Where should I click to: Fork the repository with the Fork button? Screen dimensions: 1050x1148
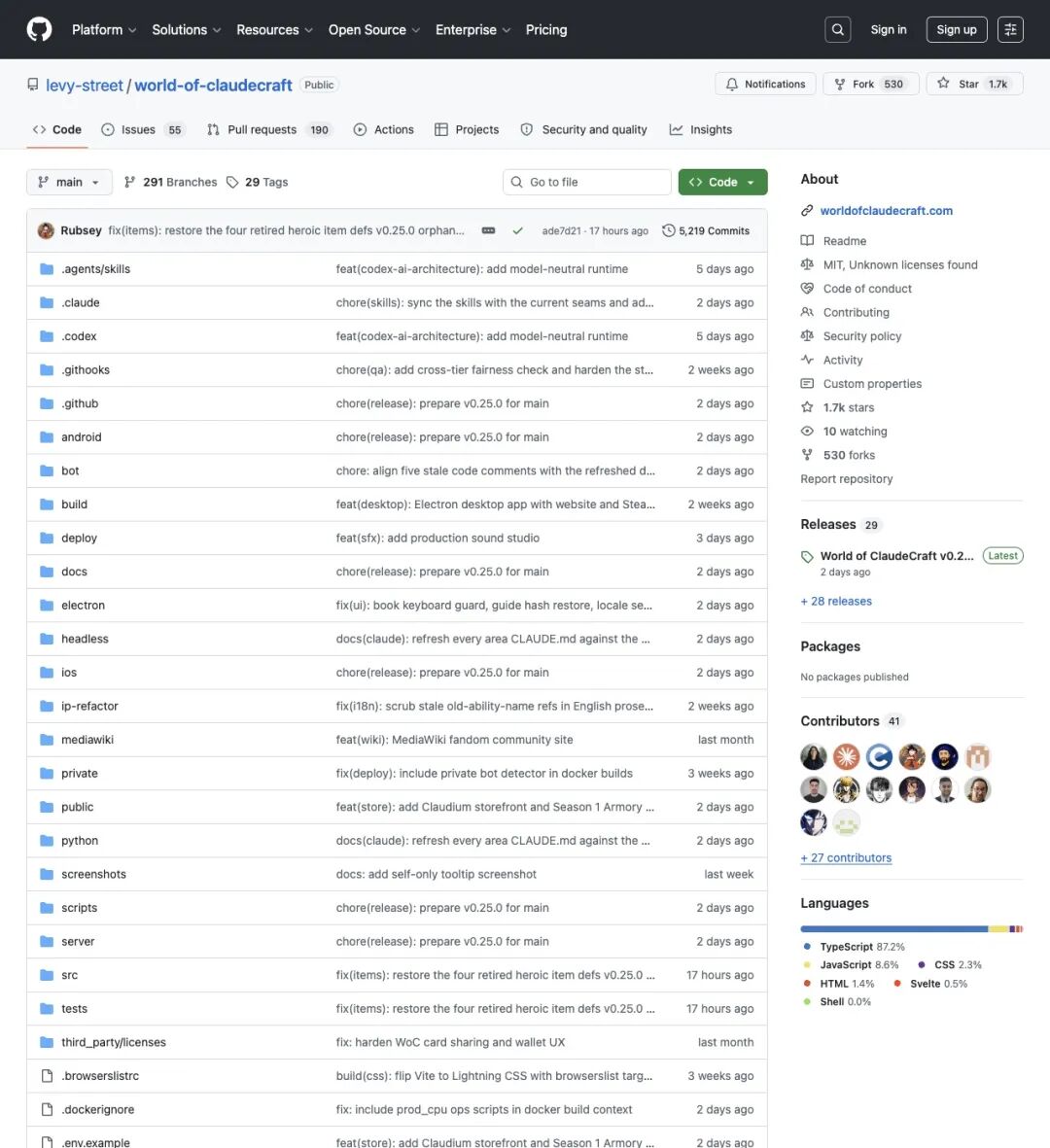point(870,85)
